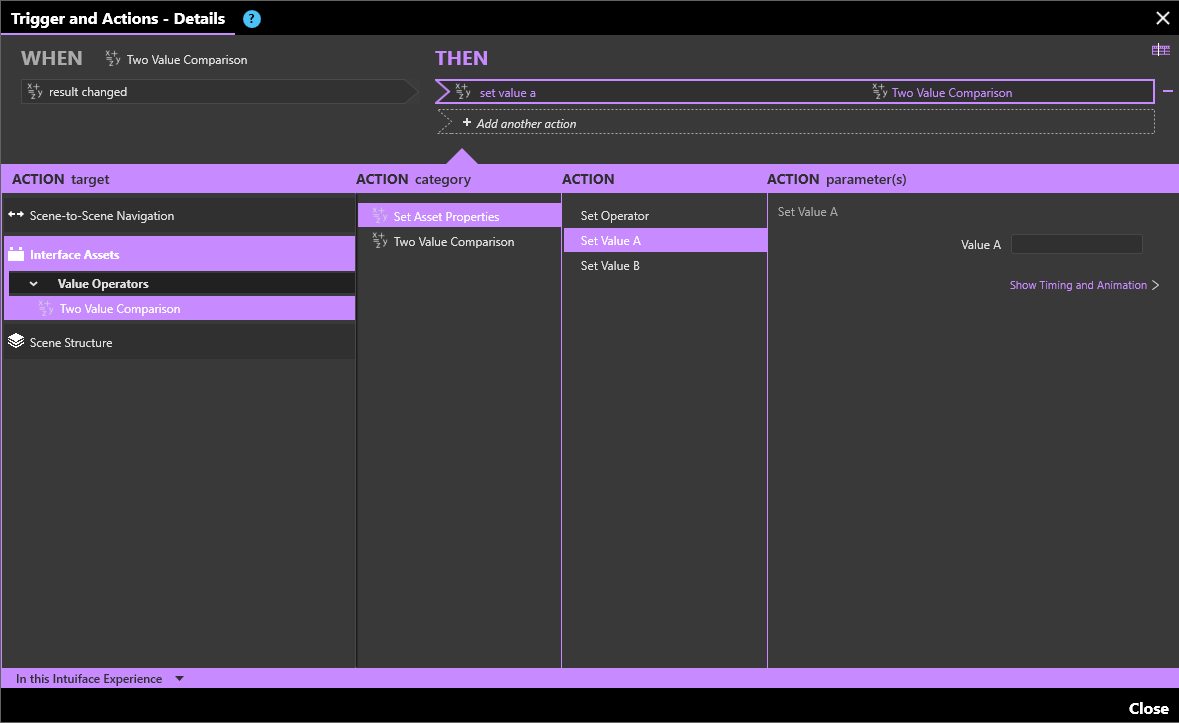Remove the action using the minus icon
Image resolution: width=1179 pixels, height=723 pixels.
coord(1168,91)
